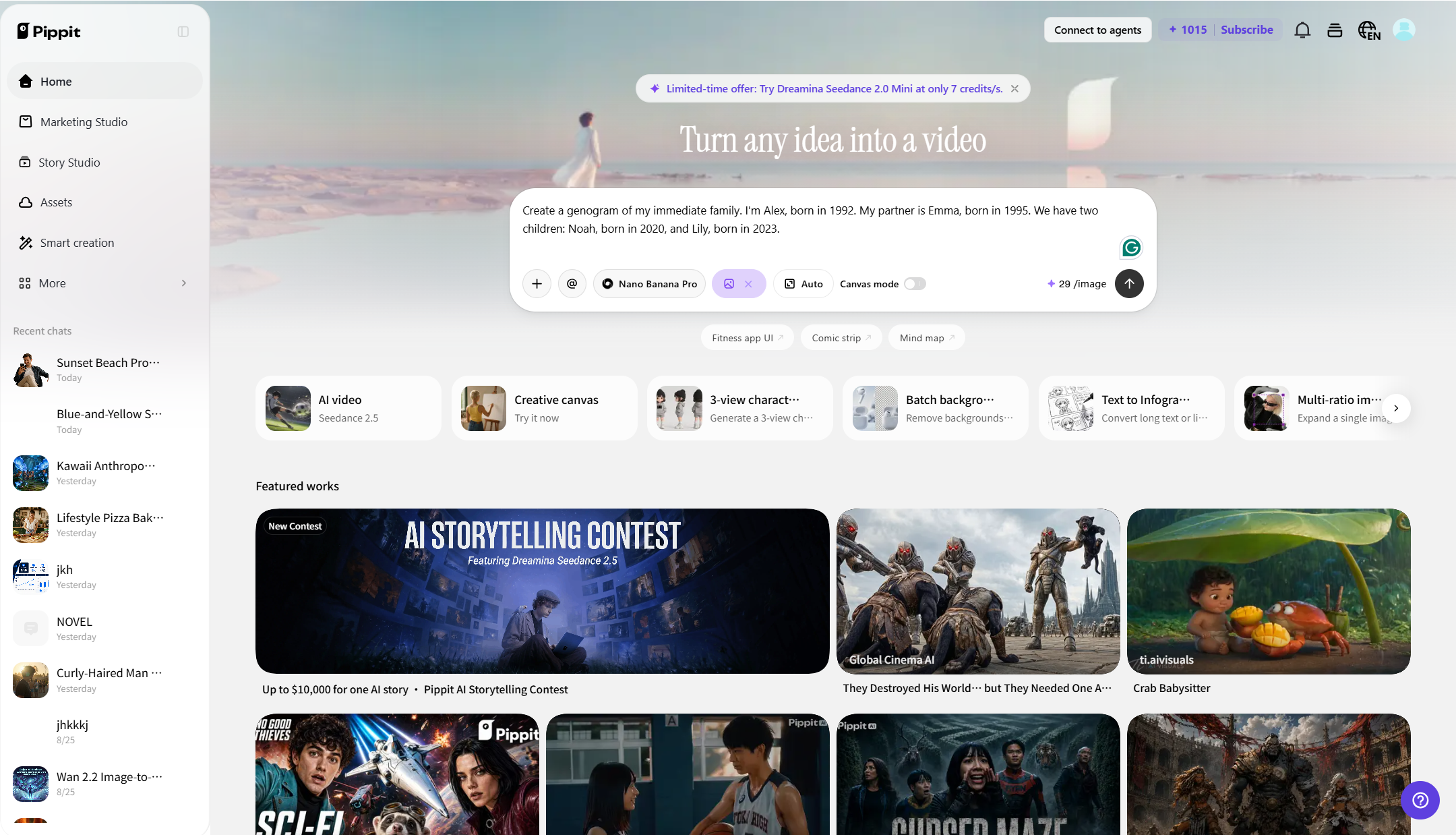The width and height of the screenshot is (1456, 835).
Task: Open the AI Storytelling Contest banner
Action: (543, 591)
